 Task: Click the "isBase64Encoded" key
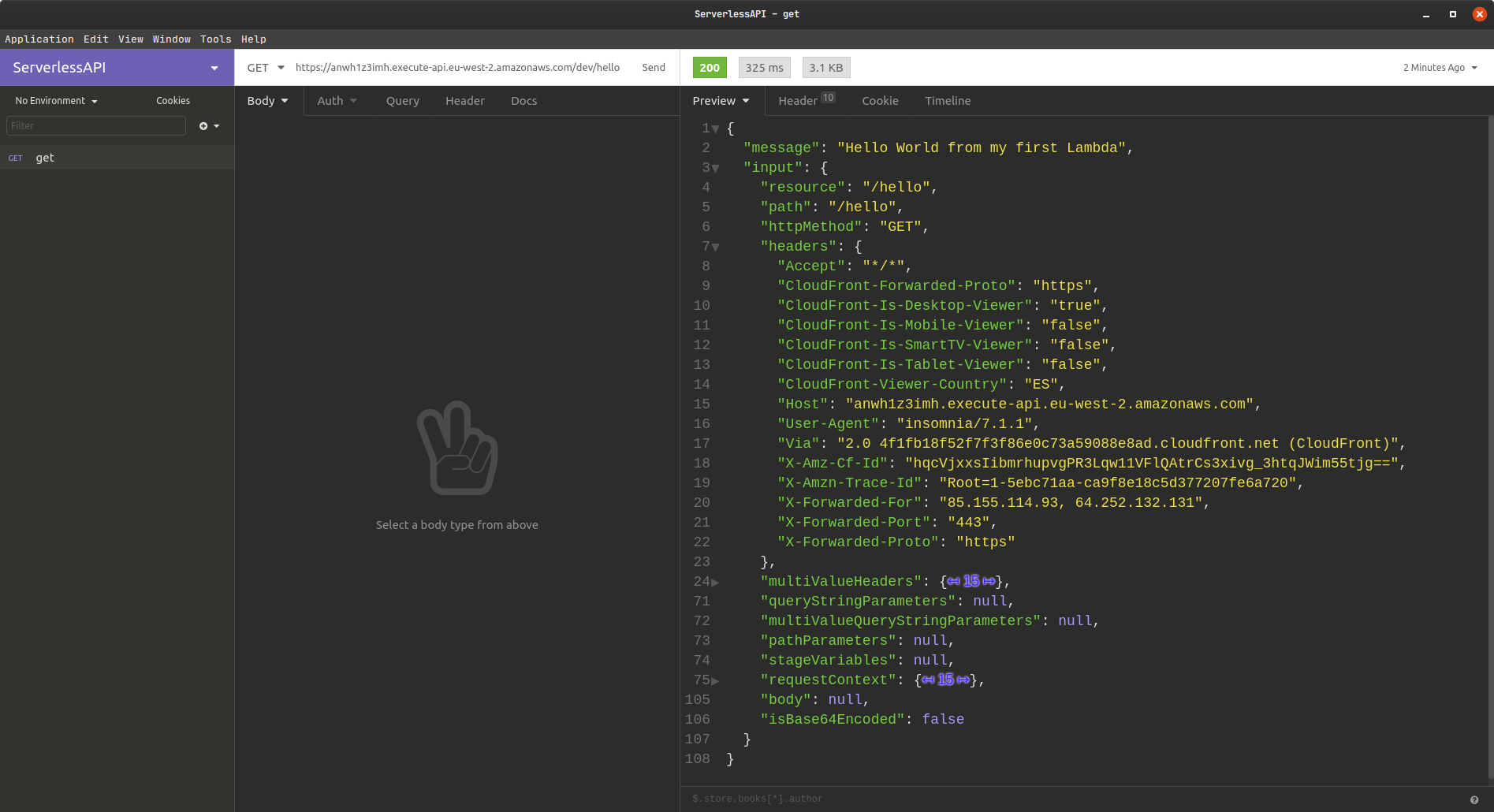click(833, 720)
